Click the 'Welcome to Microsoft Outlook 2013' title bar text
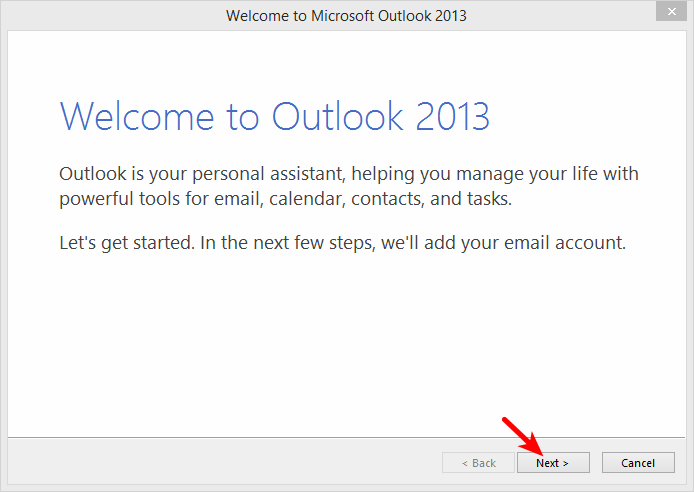The image size is (694, 492). pyautogui.click(x=346, y=16)
